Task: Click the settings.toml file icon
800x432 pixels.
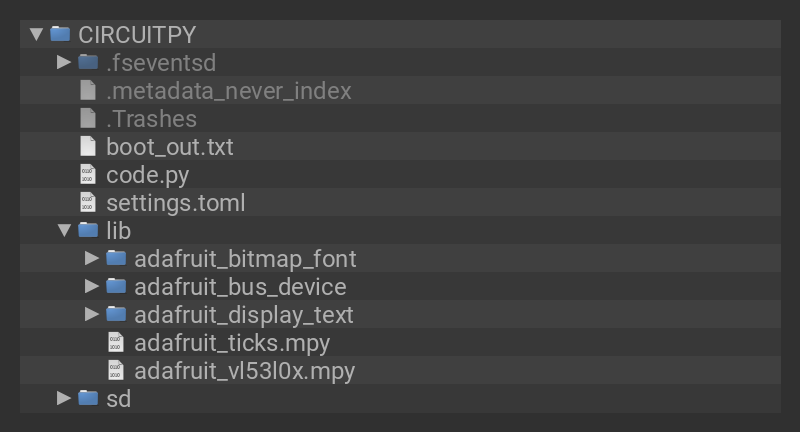Action: coord(88,202)
